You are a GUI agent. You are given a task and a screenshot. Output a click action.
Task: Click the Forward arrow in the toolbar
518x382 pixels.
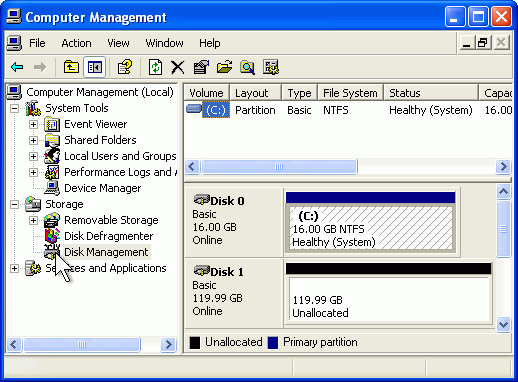40,67
